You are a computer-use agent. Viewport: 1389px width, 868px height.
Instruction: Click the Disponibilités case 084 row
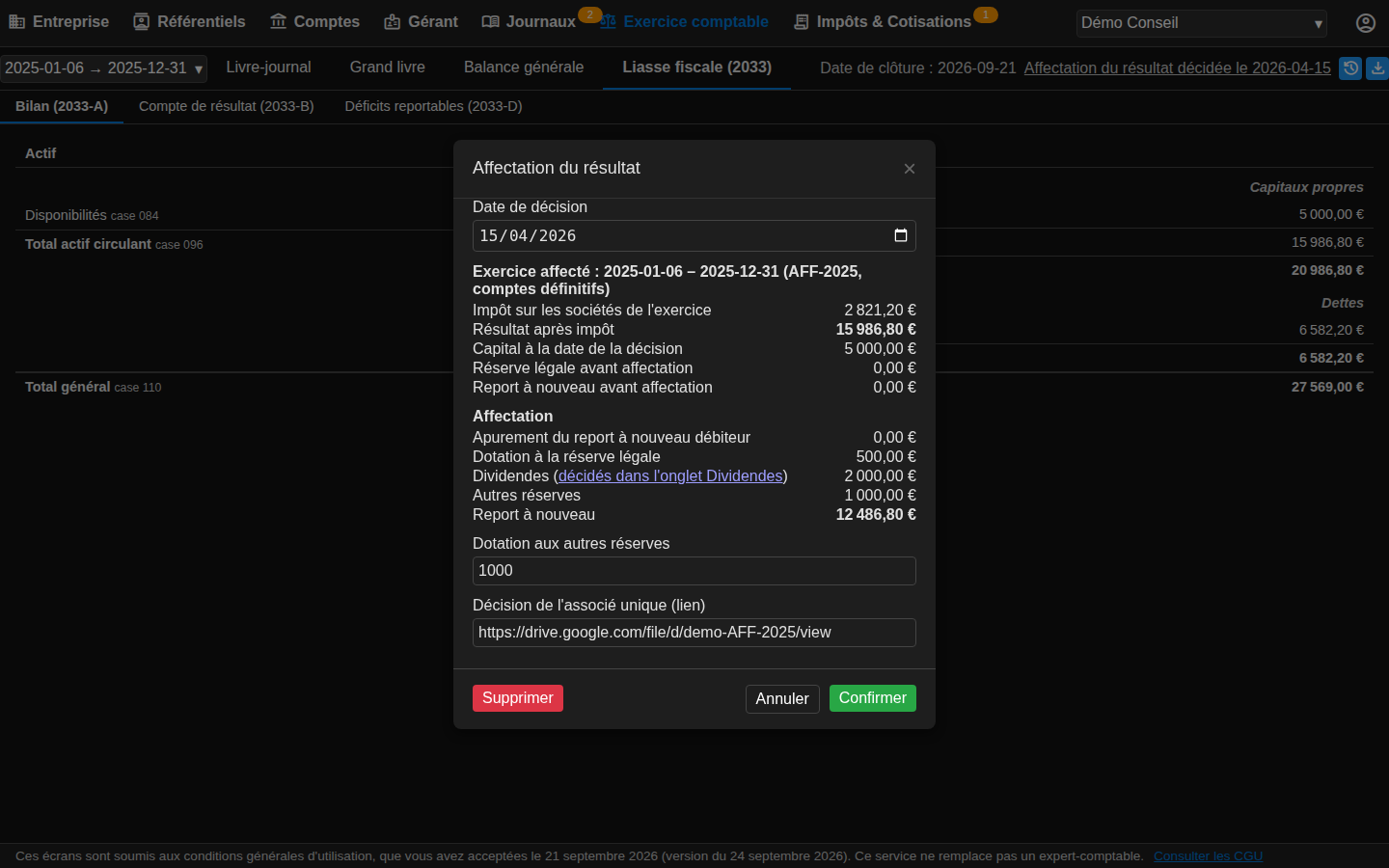(234, 215)
